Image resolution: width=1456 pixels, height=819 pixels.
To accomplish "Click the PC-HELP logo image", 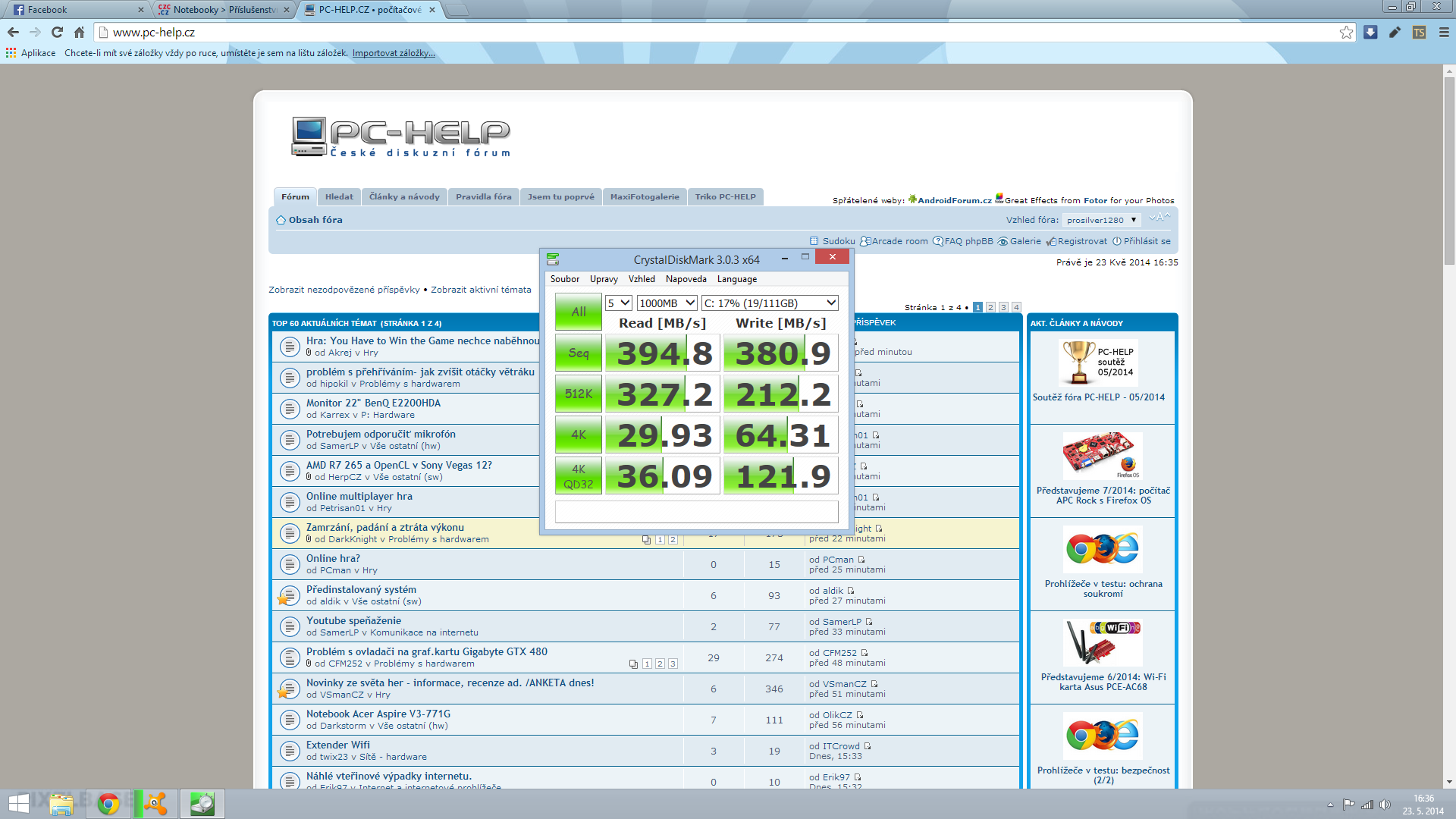I will (401, 136).
